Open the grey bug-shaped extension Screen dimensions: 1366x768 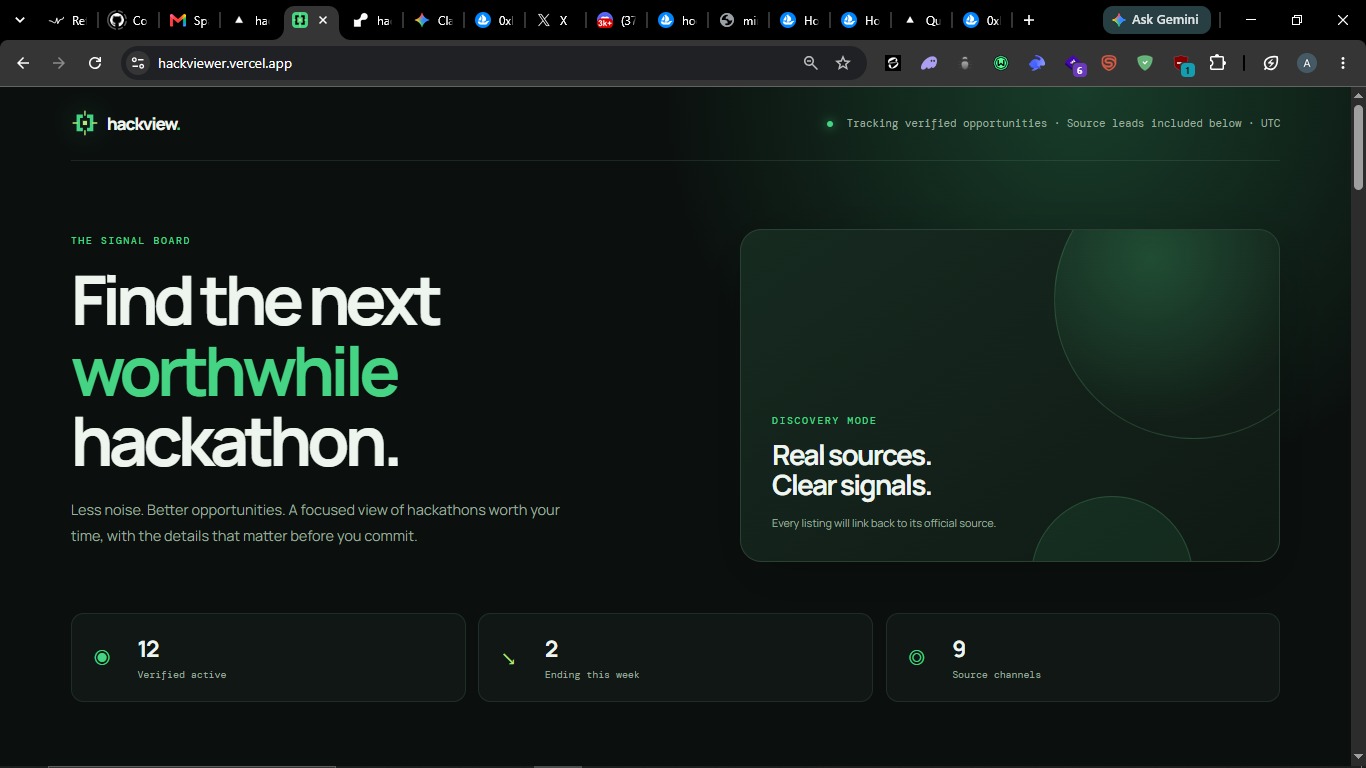tap(965, 63)
